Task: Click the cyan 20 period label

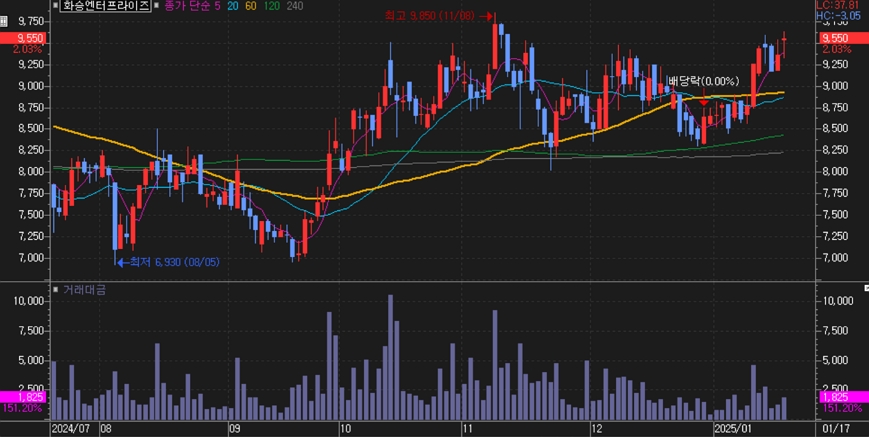Action: point(234,6)
